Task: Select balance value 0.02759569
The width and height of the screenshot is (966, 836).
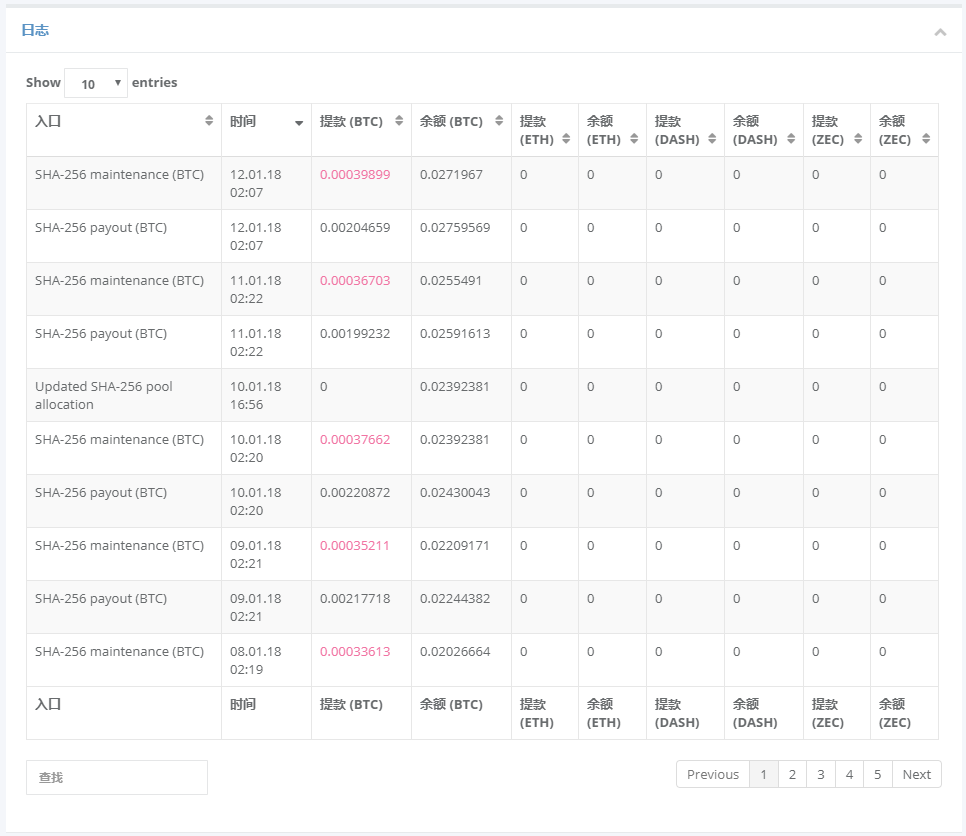Action: pyautogui.click(x=455, y=227)
